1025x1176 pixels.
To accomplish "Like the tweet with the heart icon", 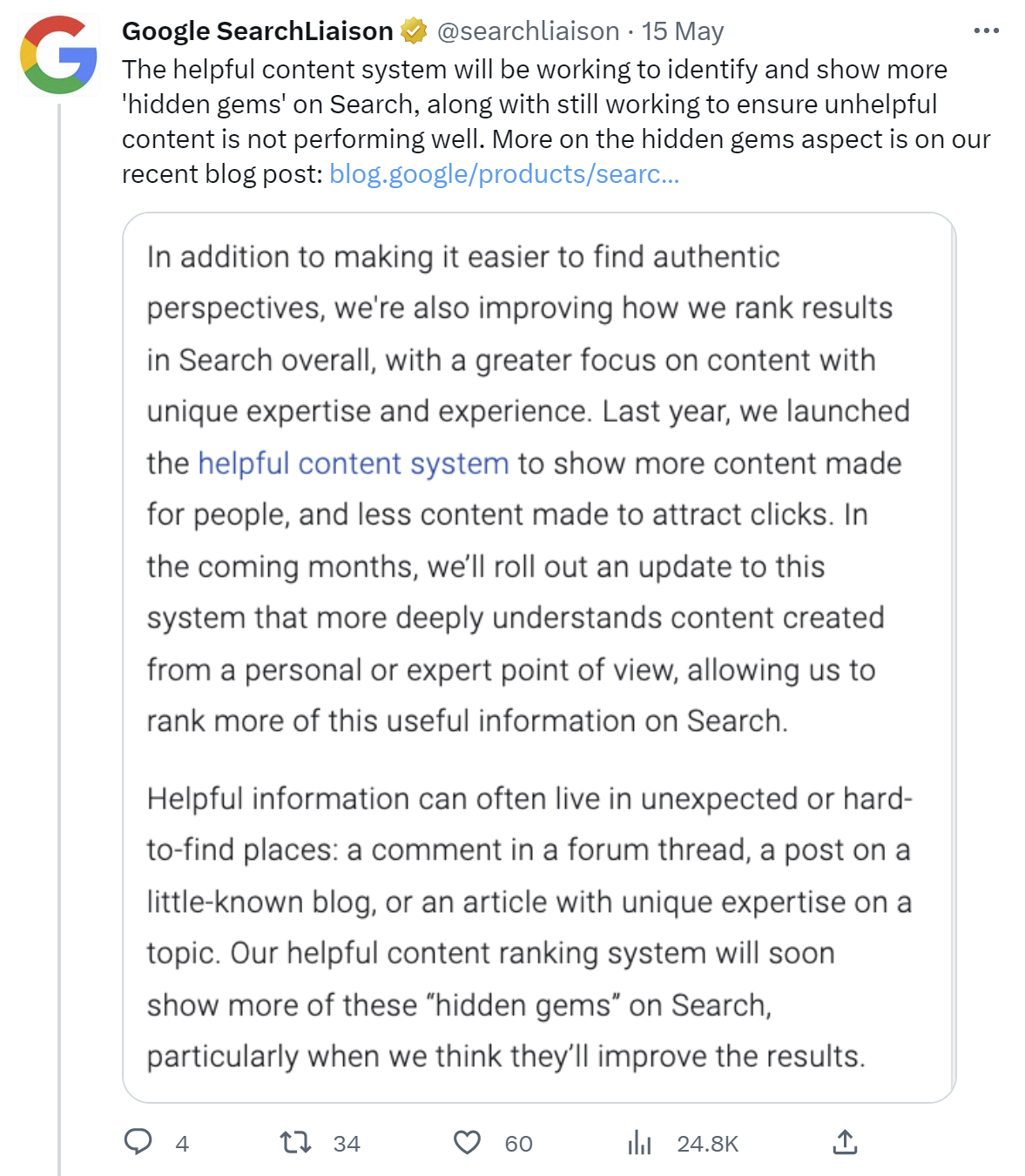I will pos(467,1142).
